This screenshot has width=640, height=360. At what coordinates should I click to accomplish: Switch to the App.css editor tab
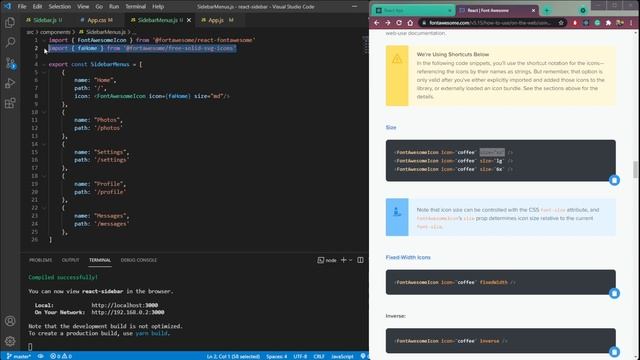pyautogui.click(x=96, y=20)
